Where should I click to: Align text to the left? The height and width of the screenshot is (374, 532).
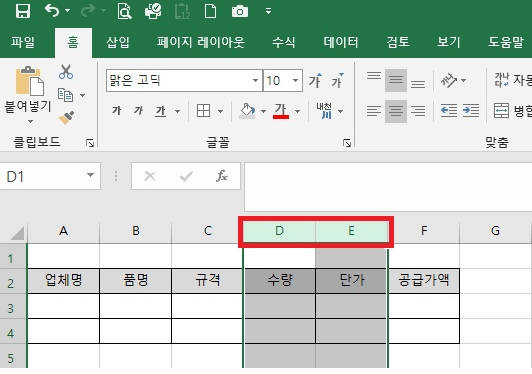pyautogui.click(x=374, y=111)
